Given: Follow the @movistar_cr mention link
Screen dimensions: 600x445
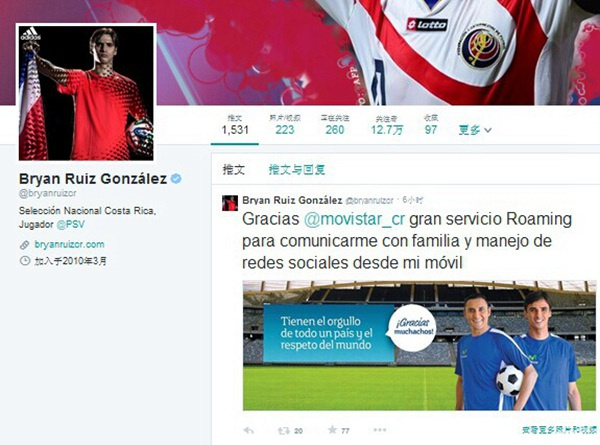Looking at the screenshot, I should [x=354, y=220].
